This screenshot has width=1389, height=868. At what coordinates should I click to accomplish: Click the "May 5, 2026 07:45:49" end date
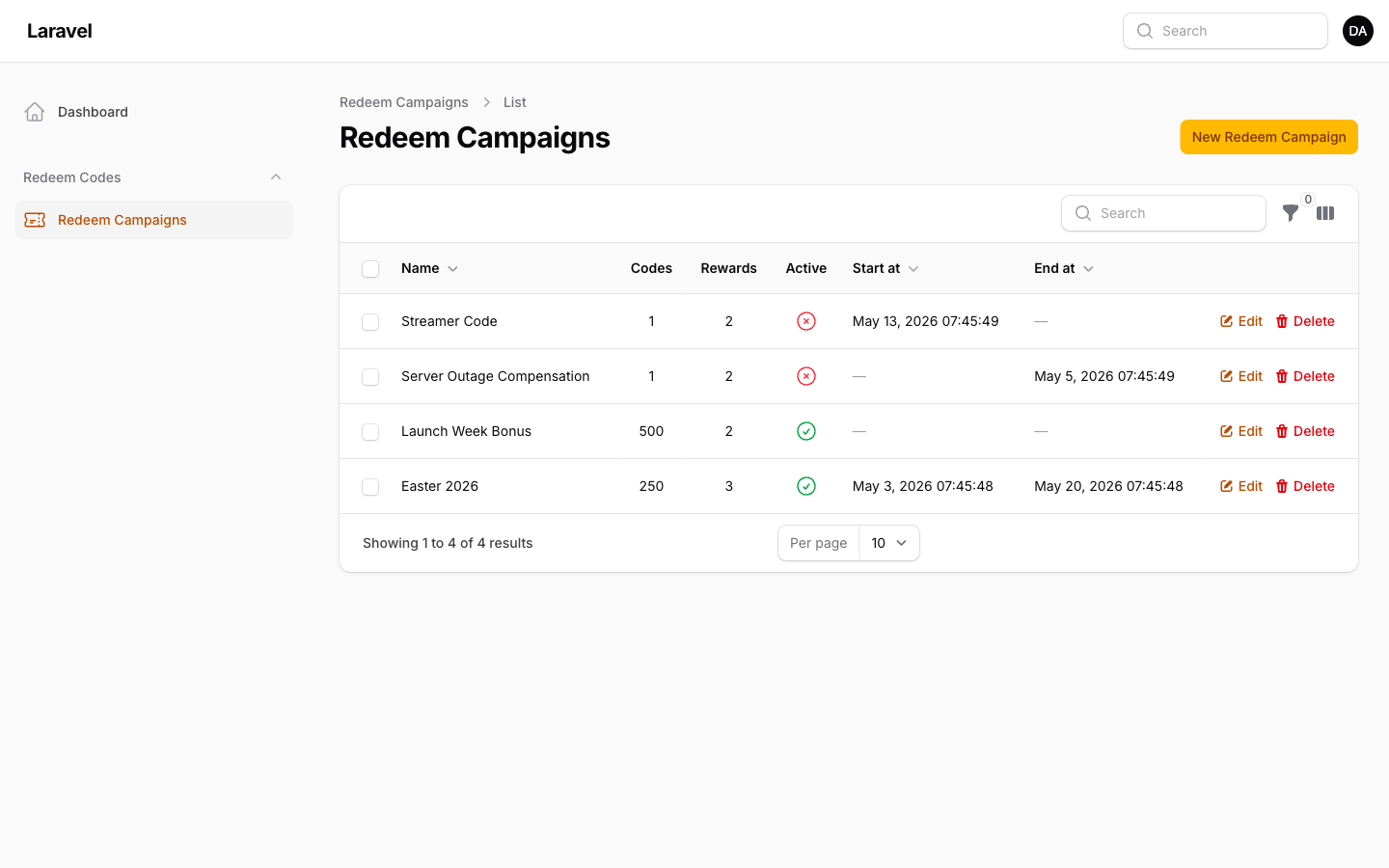(x=1104, y=376)
